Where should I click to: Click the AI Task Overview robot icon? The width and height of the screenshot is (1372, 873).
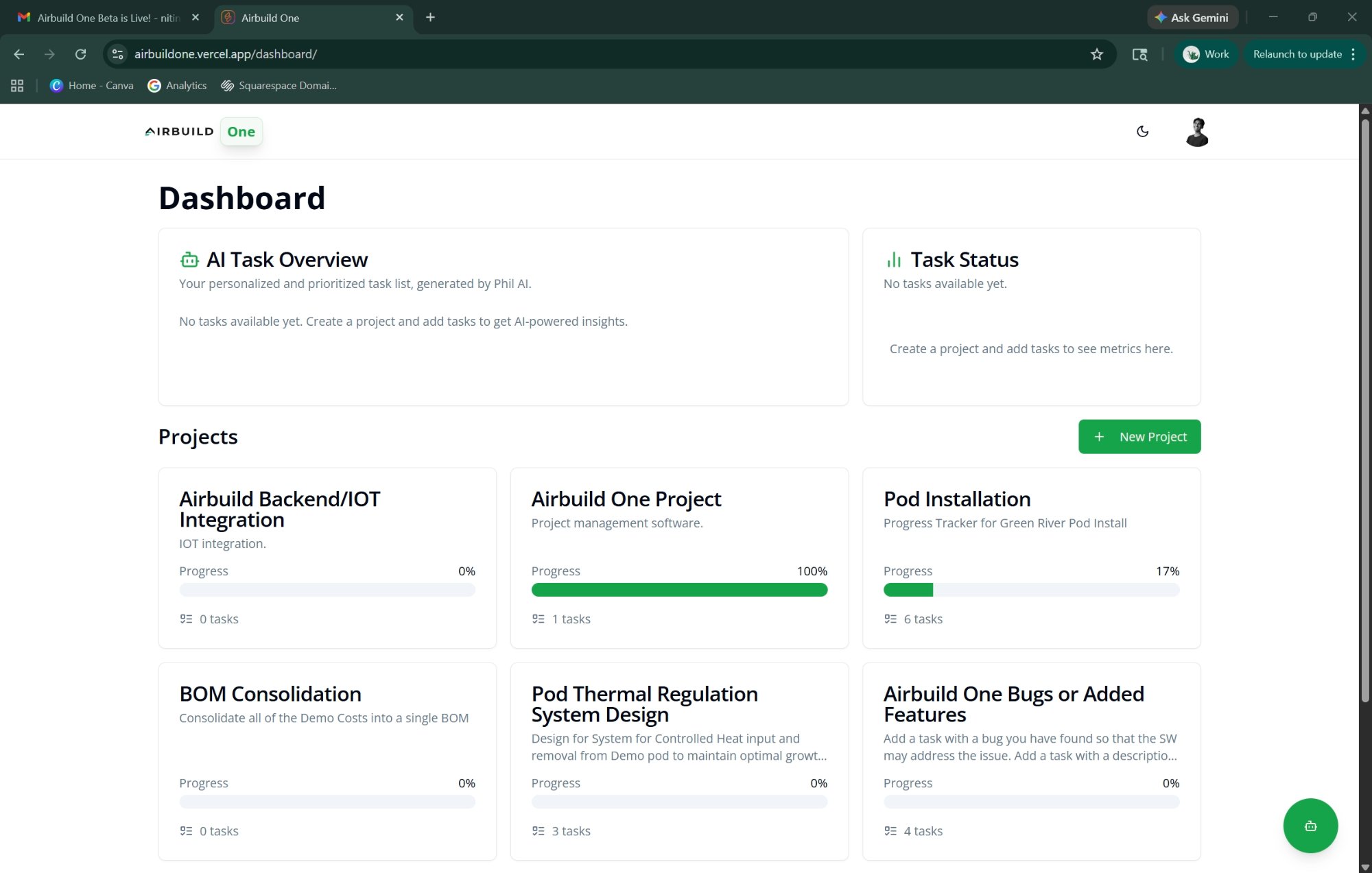[x=189, y=259]
